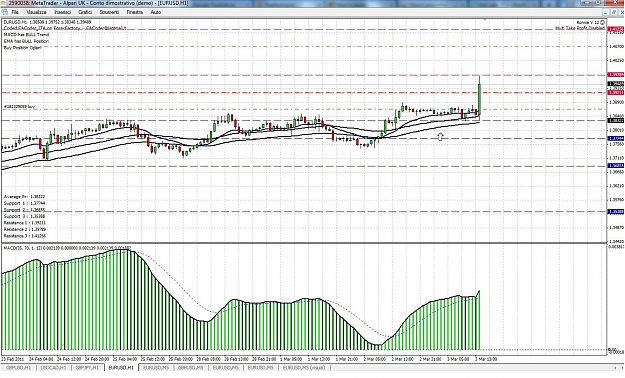Viewport: 625px width, 378px height.
Task: Click the 'EMA has BULL Position' label
Action: (26, 41)
